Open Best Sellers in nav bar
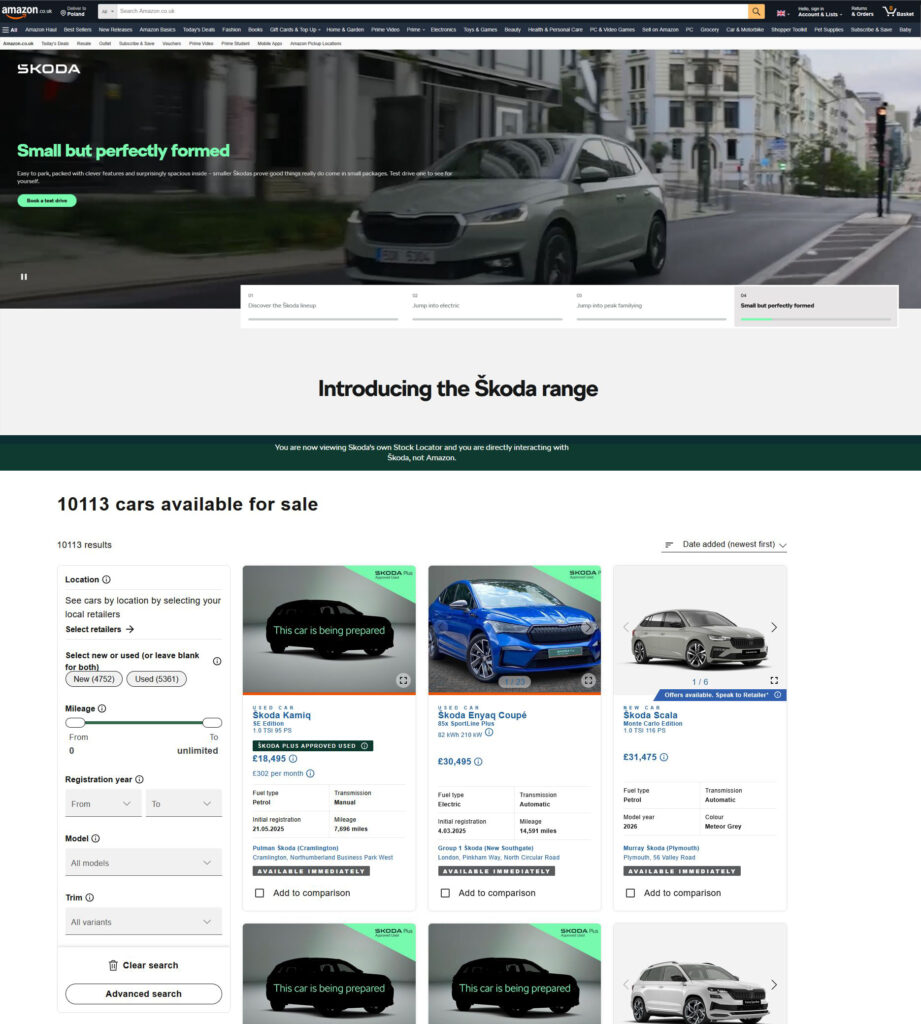This screenshot has height=1024, width=921. [x=78, y=29]
